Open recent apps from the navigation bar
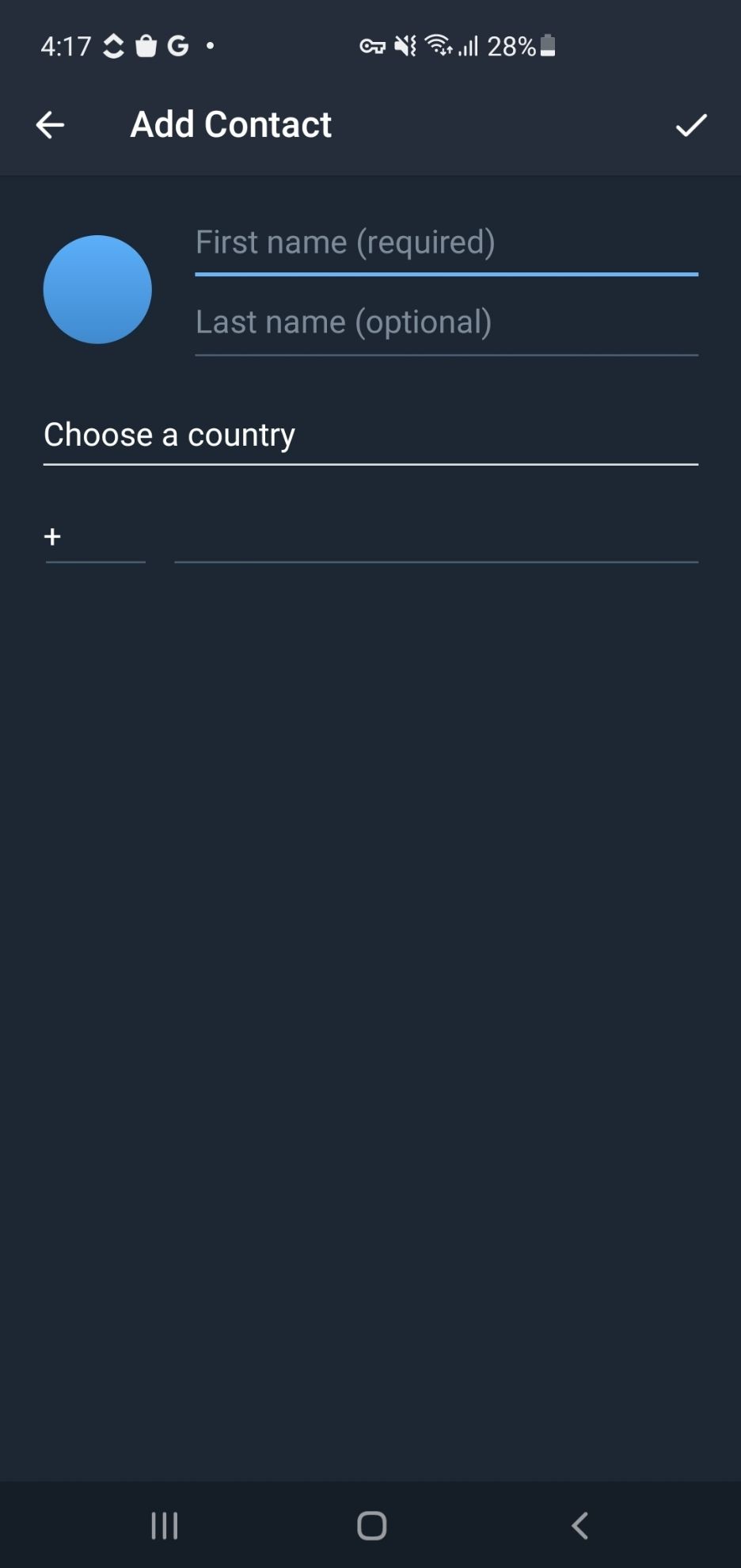Screen dimensions: 741x1568 point(163,1524)
